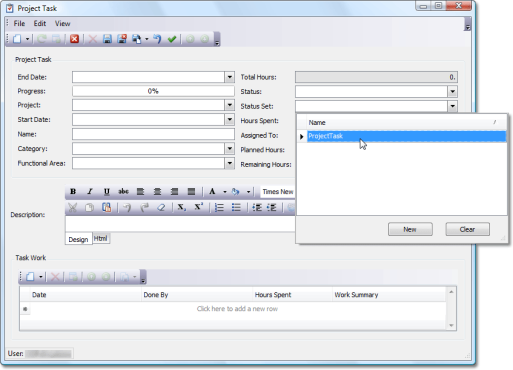Sort Task Work by the Date column

pyautogui.click(x=85, y=295)
